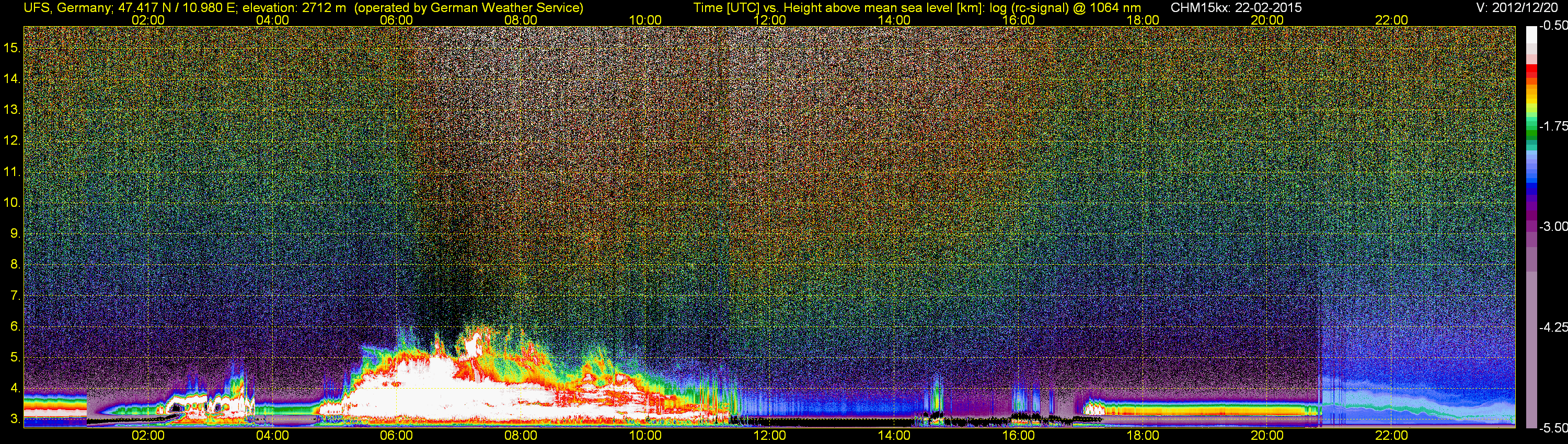Click the 06:00 label on the top time axis
The height and width of the screenshot is (444, 1568).
click(x=396, y=20)
